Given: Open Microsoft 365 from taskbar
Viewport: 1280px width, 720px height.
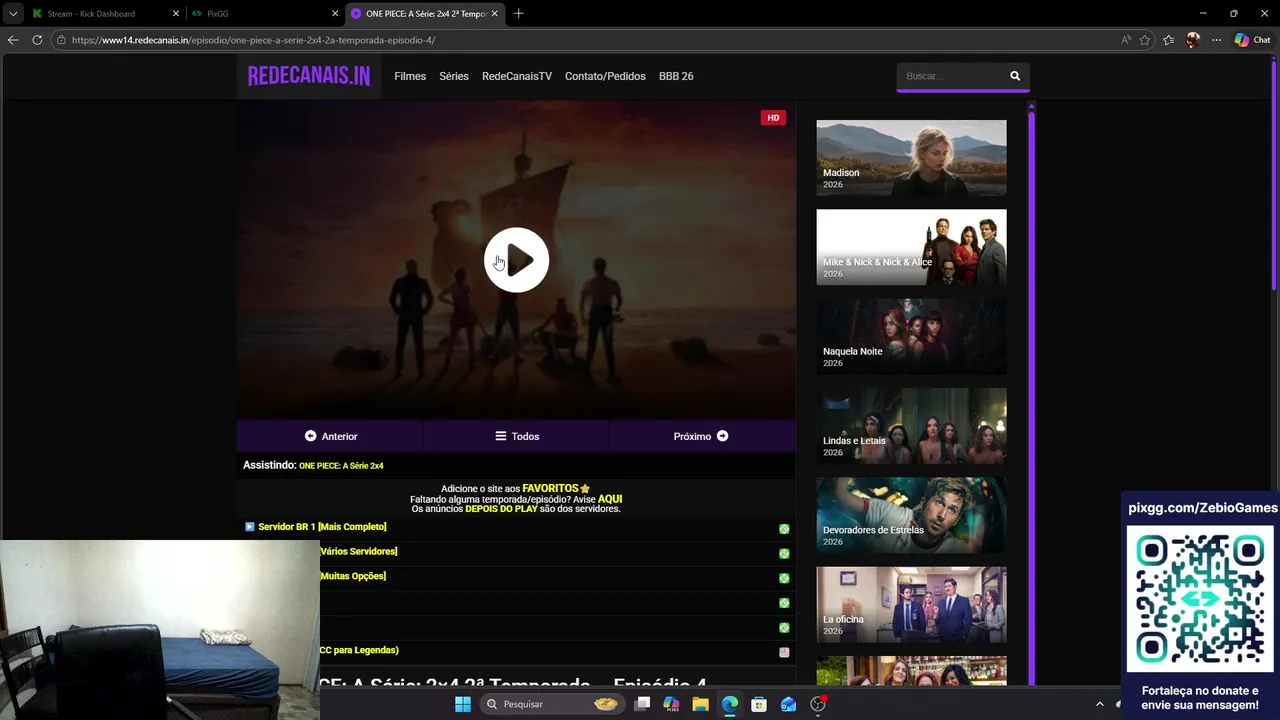Looking at the screenshot, I should (671, 704).
